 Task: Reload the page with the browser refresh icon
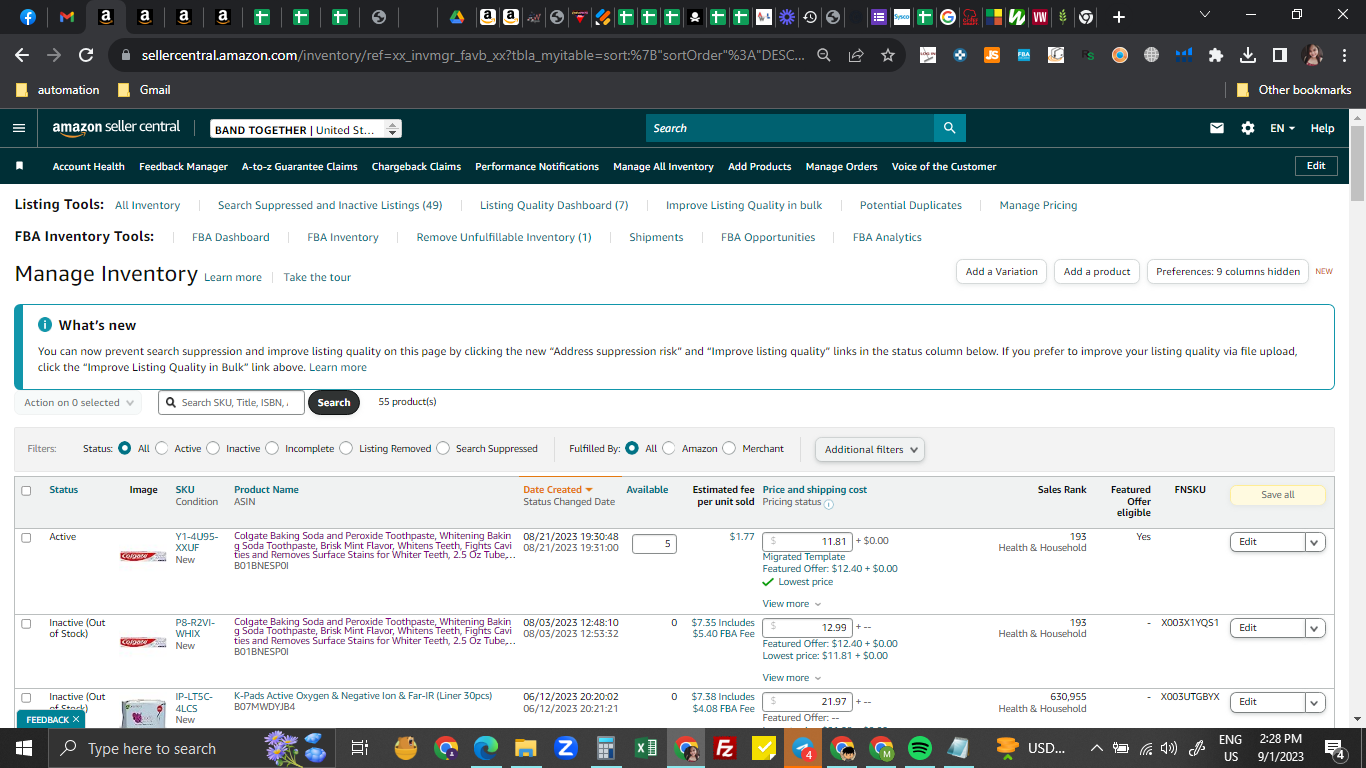pos(86,55)
